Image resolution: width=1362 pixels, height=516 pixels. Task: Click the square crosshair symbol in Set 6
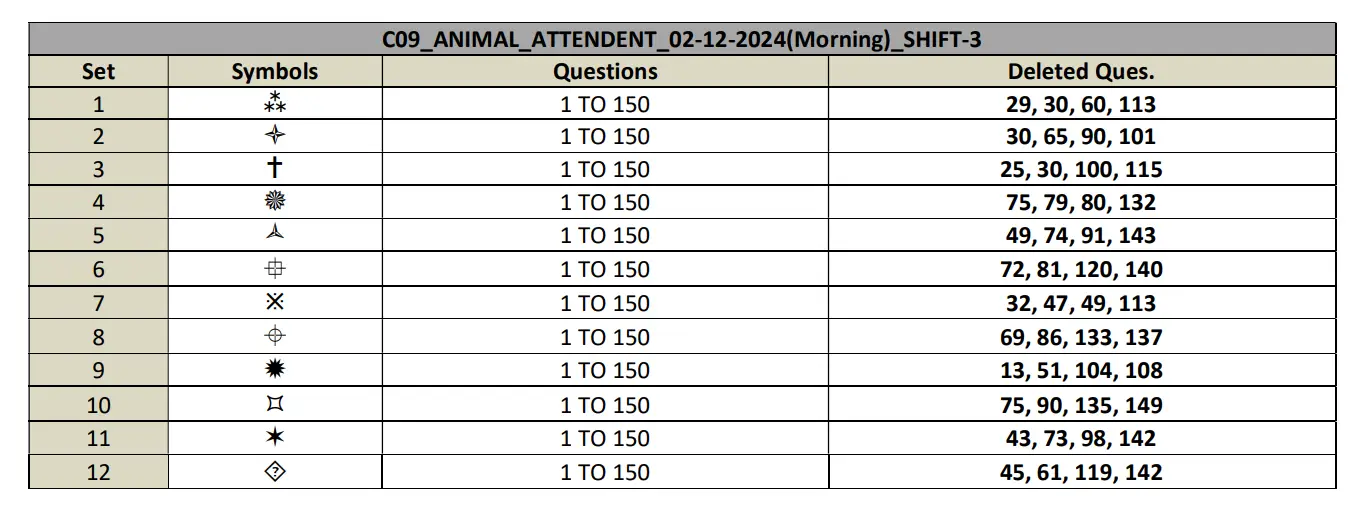pos(275,269)
